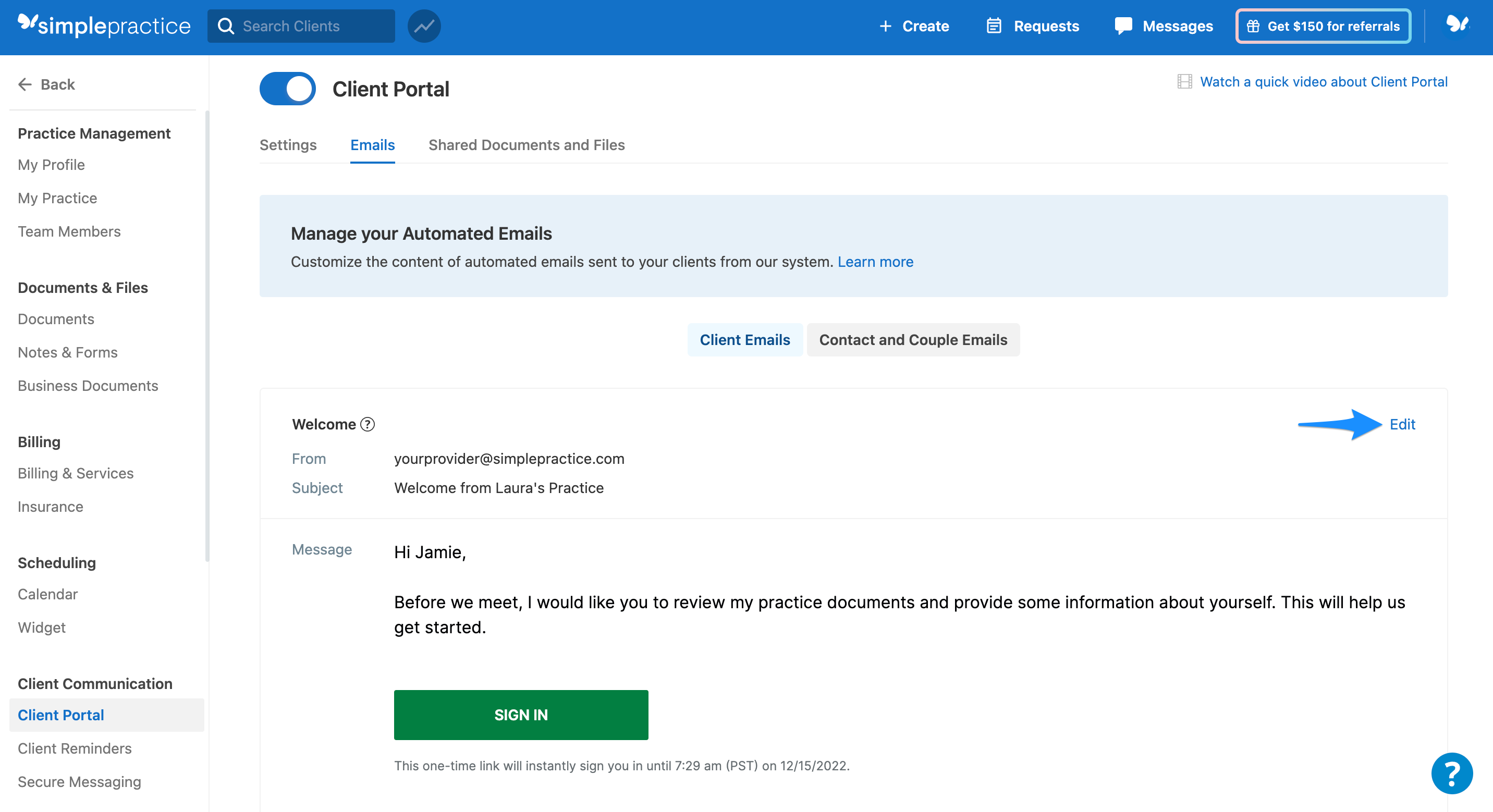Open Secure Messaging in the sidebar
The width and height of the screenshot is (1493, 812).
tap(79, 782)
